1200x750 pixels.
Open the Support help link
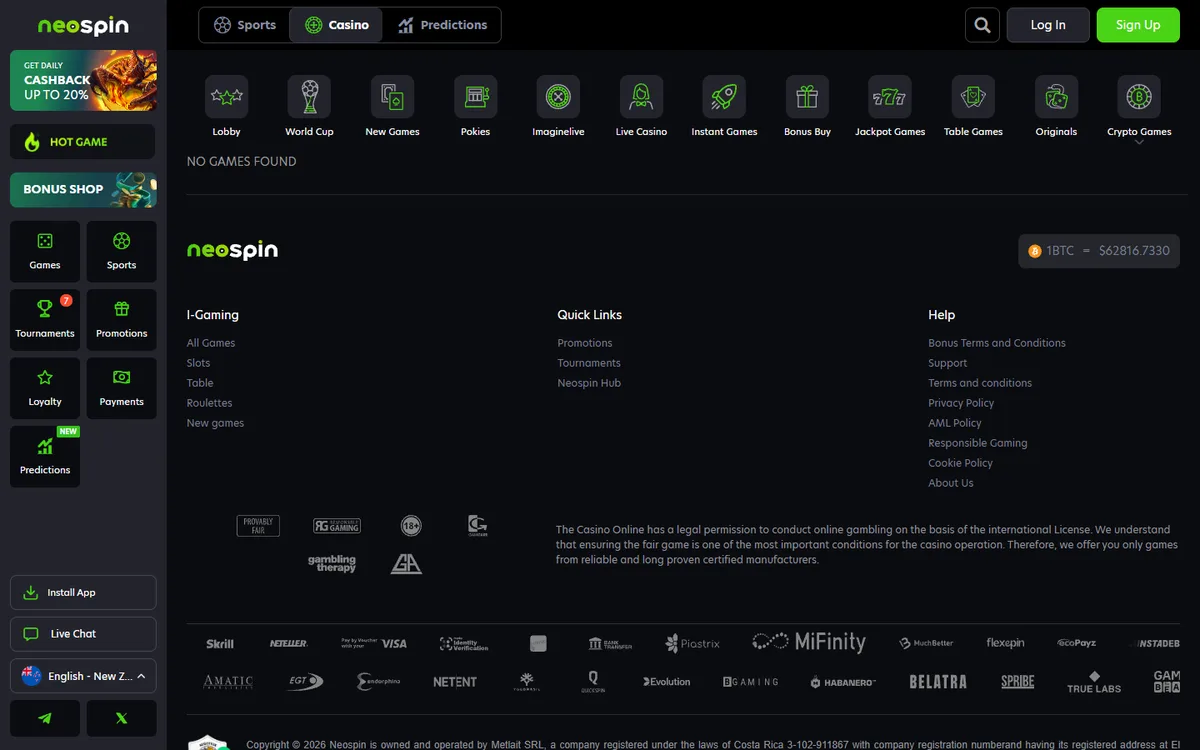948,363
